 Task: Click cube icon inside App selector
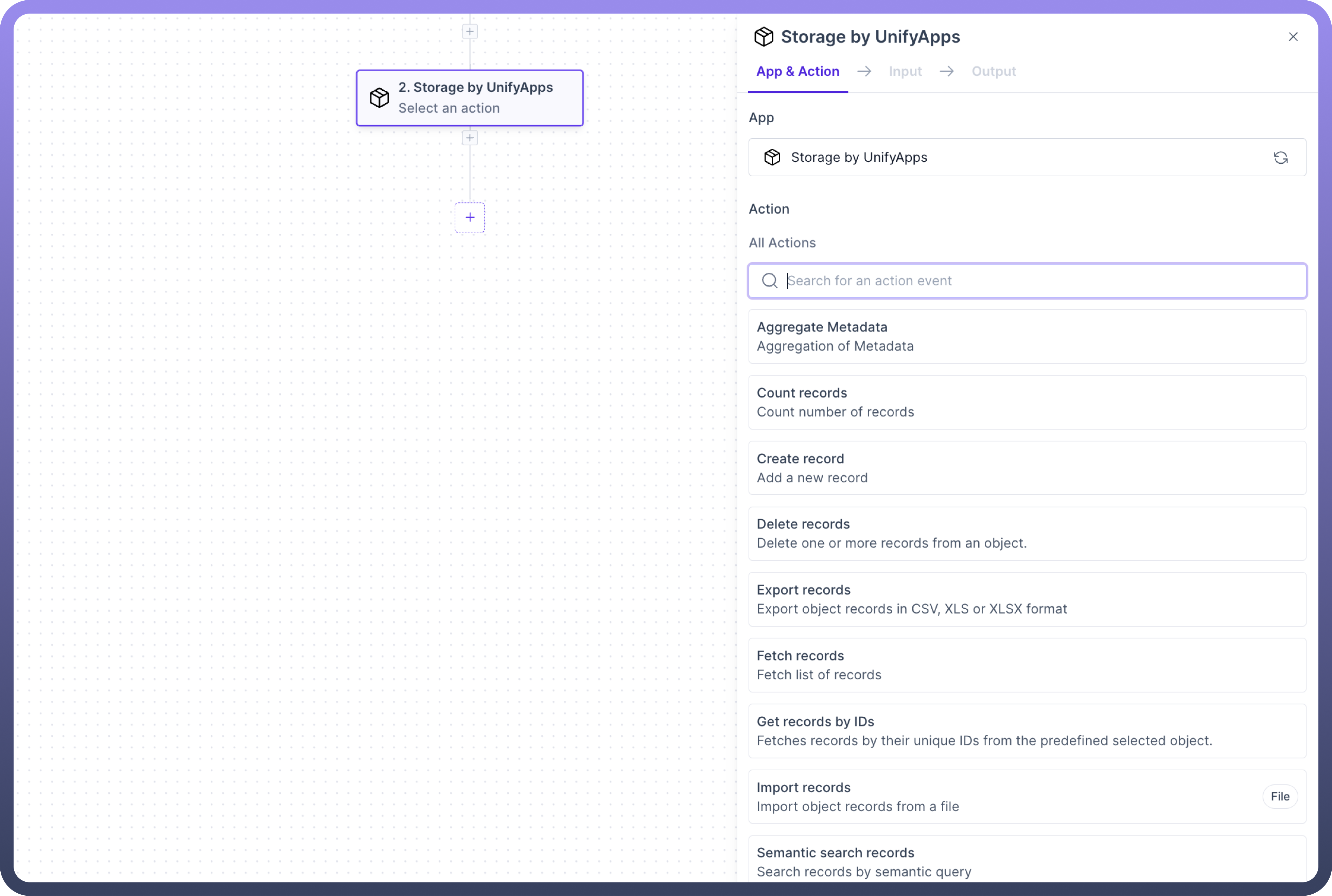pyautogui.click(x=772, y=158)
